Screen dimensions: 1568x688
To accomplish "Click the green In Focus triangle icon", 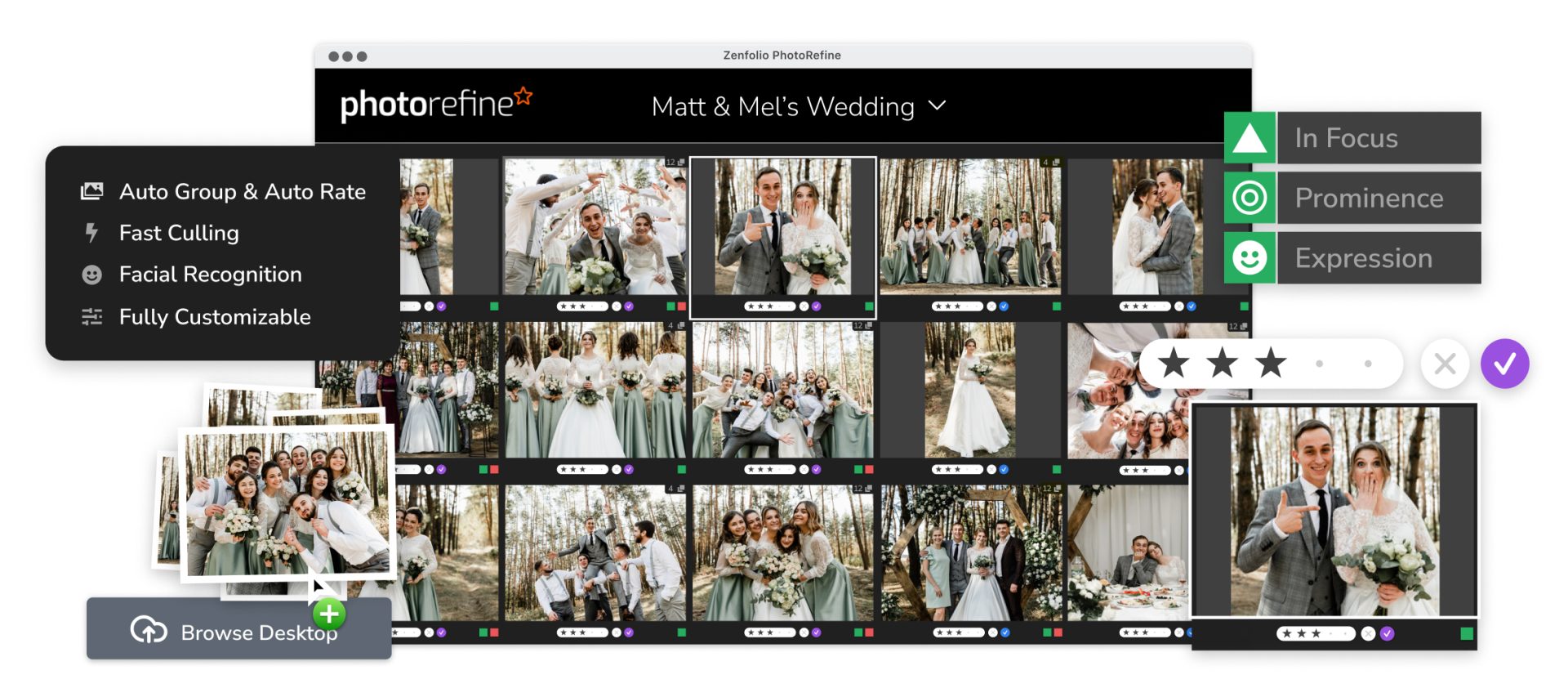I will tap(1249, 138).
